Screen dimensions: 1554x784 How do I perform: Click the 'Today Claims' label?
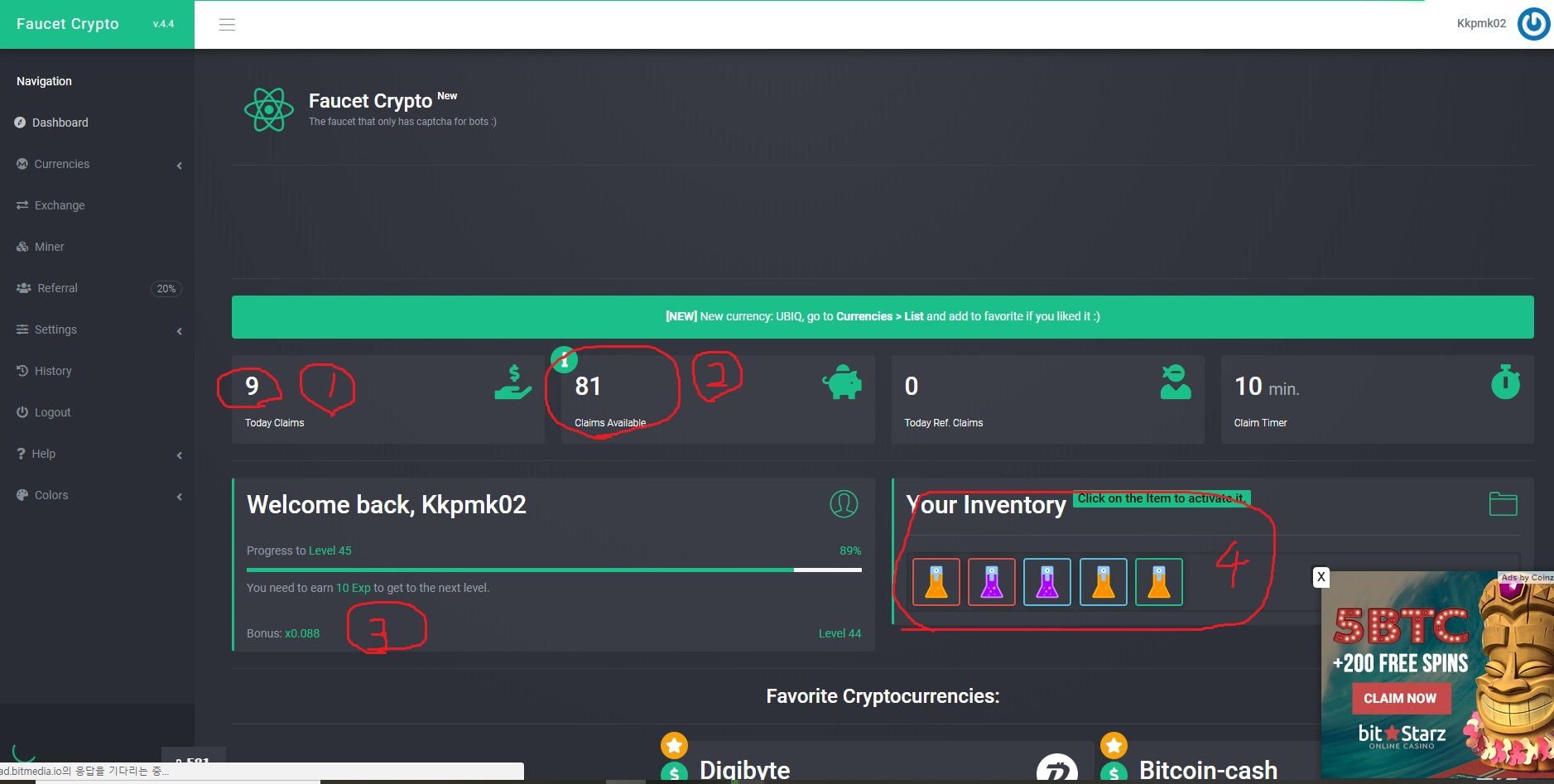click(x=274, y=423)
